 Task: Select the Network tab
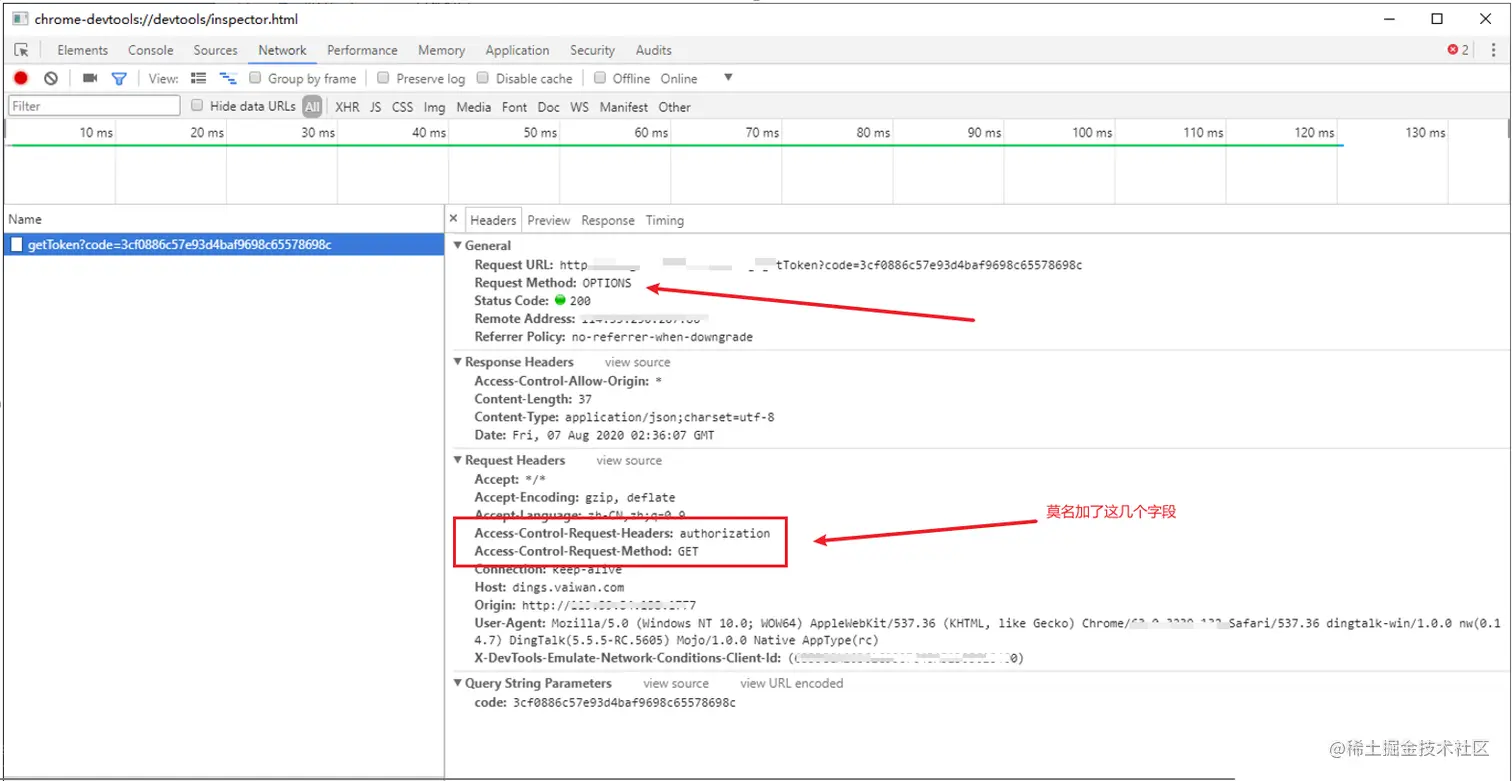(x=282, y=50)
